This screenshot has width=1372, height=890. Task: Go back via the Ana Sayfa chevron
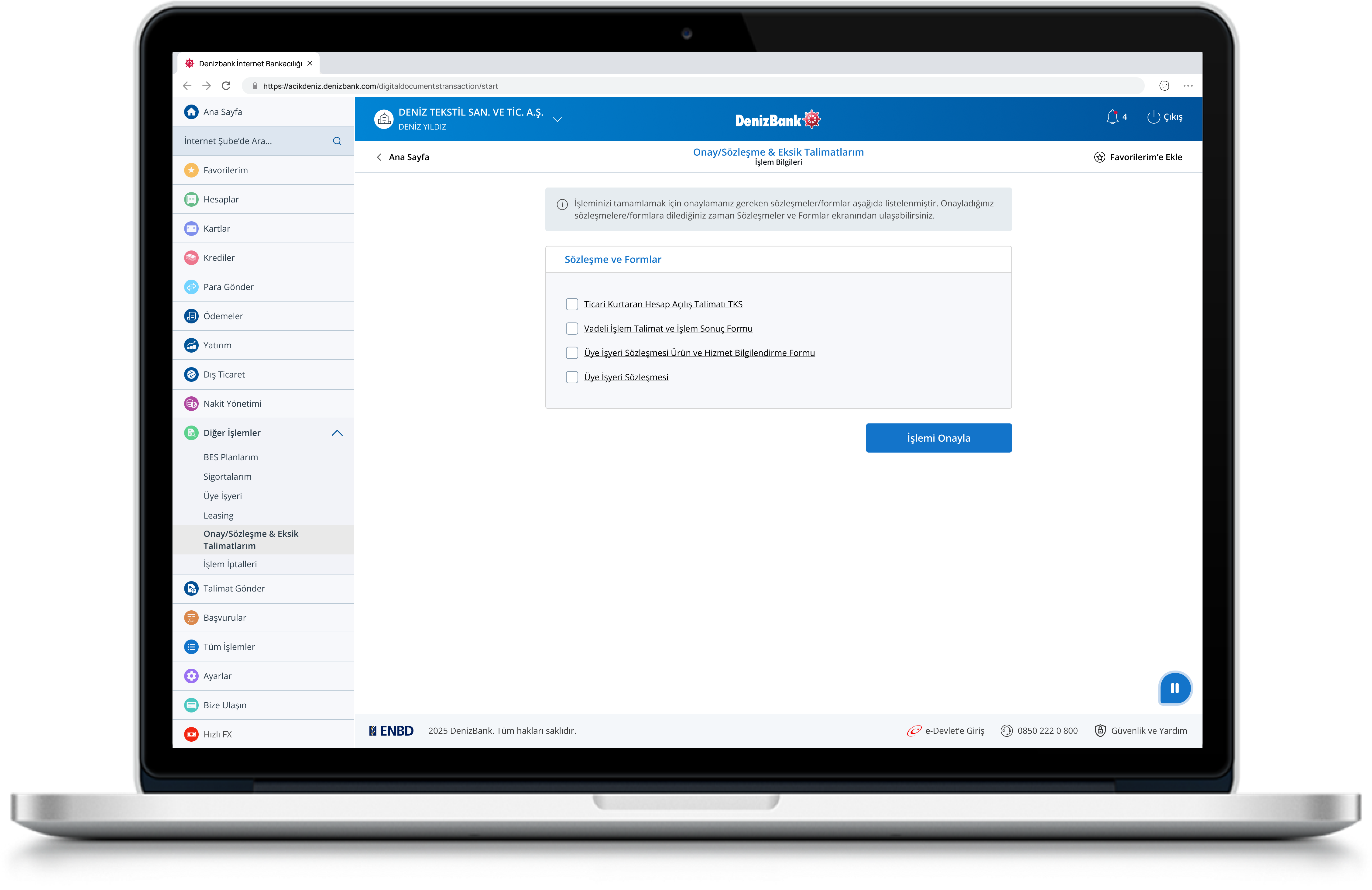[379, 157]
